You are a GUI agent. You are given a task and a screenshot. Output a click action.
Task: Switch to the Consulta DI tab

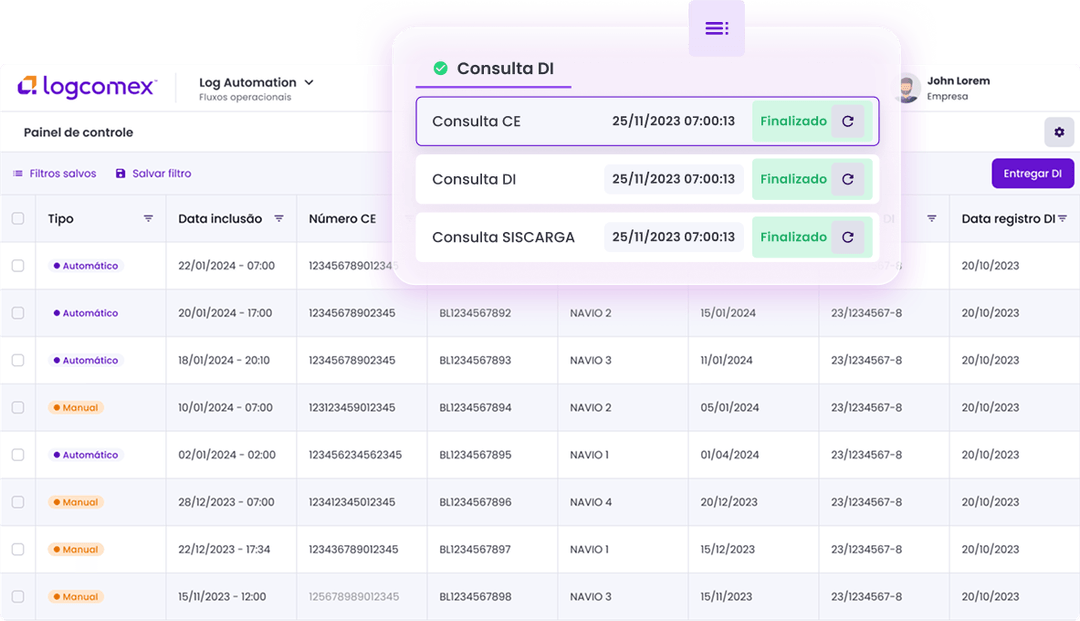point(492,69)
